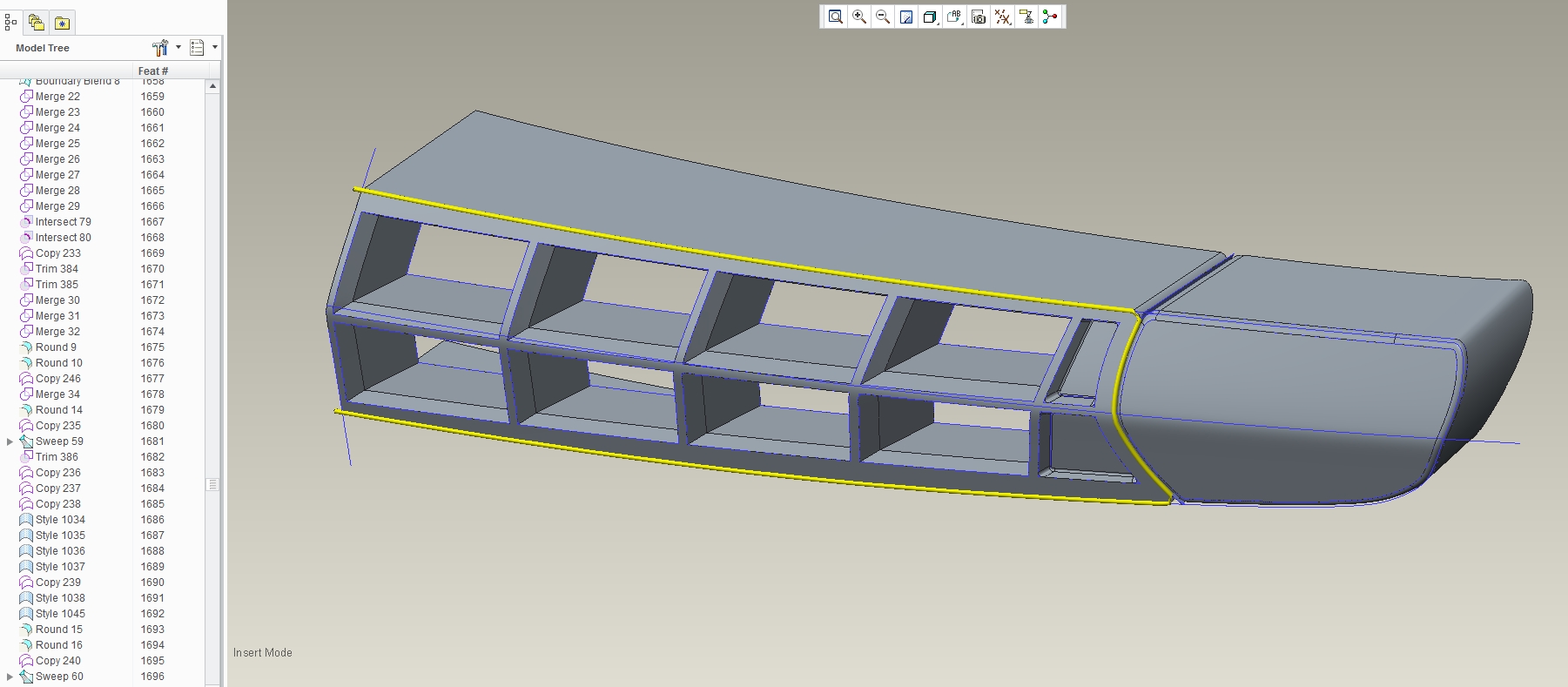Select Copy 246 in the model tree
Viewport: 1568px width, 687px height.
coord(58,379)
